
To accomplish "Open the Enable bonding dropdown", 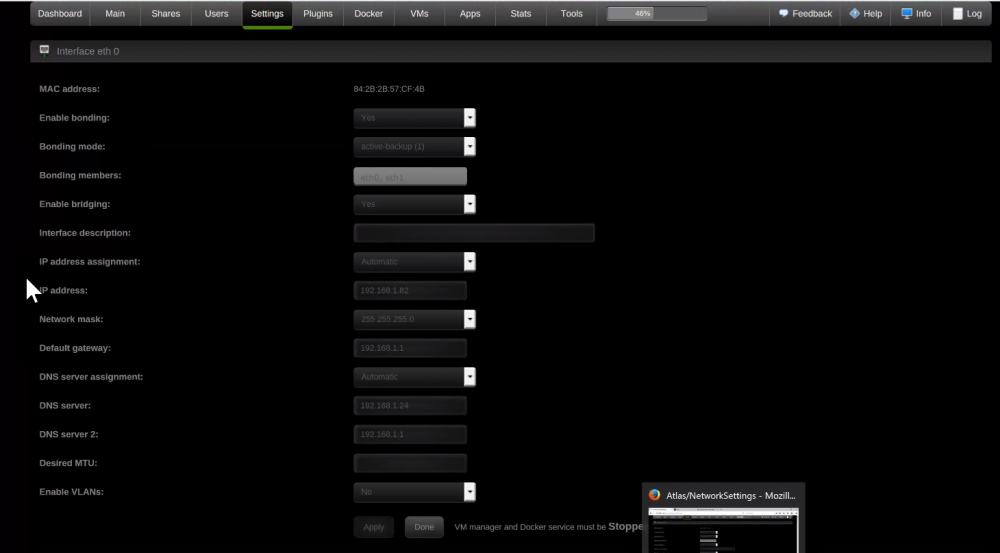I will pos(415,117).
